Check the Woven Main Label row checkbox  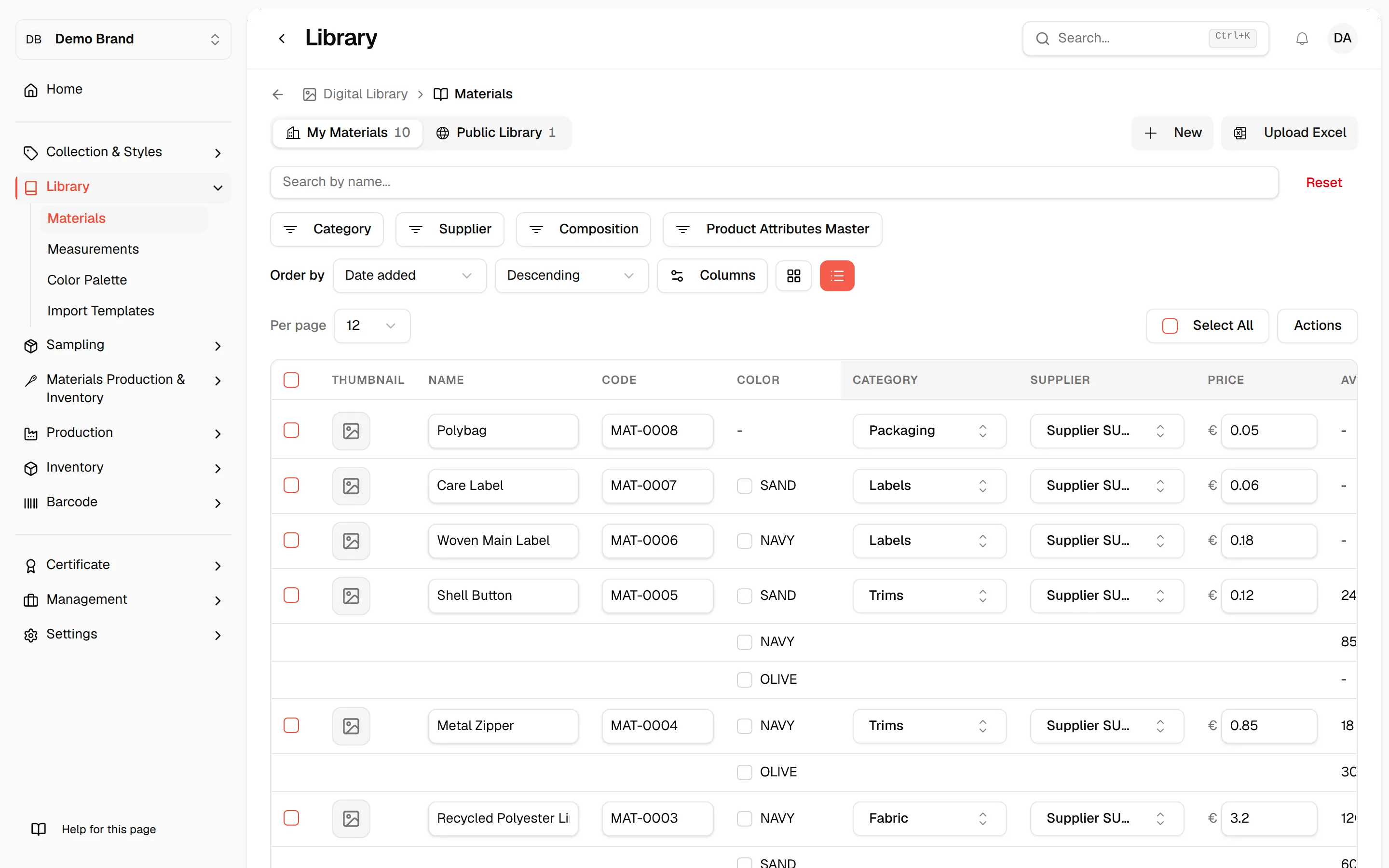point(291,540)
